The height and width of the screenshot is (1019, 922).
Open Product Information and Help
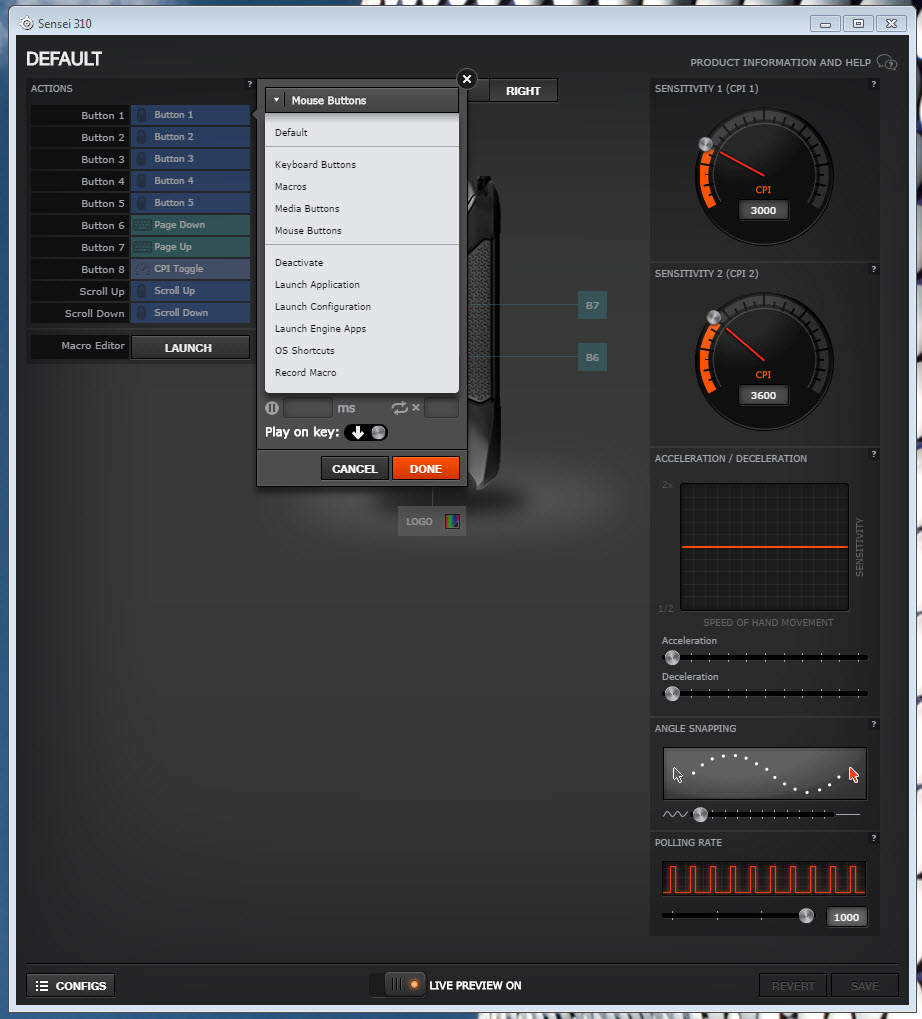click(780, 62)
